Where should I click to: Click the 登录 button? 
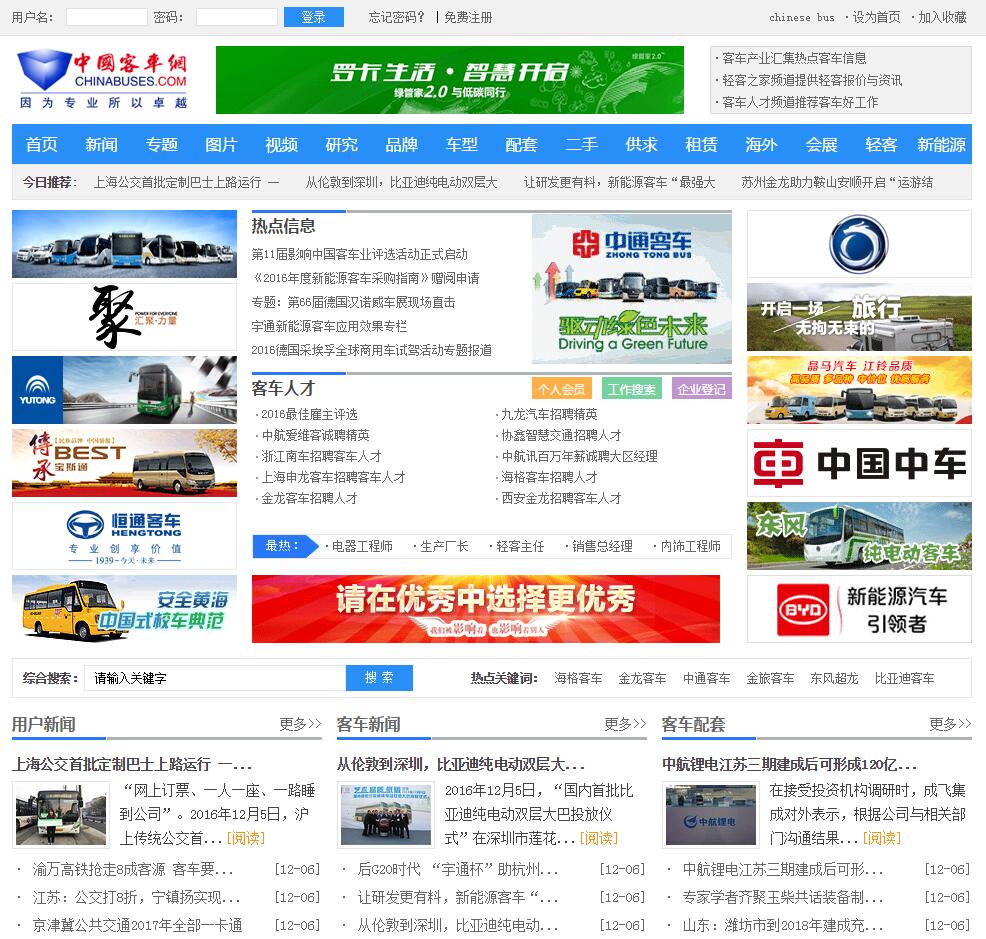pos(314,17)
